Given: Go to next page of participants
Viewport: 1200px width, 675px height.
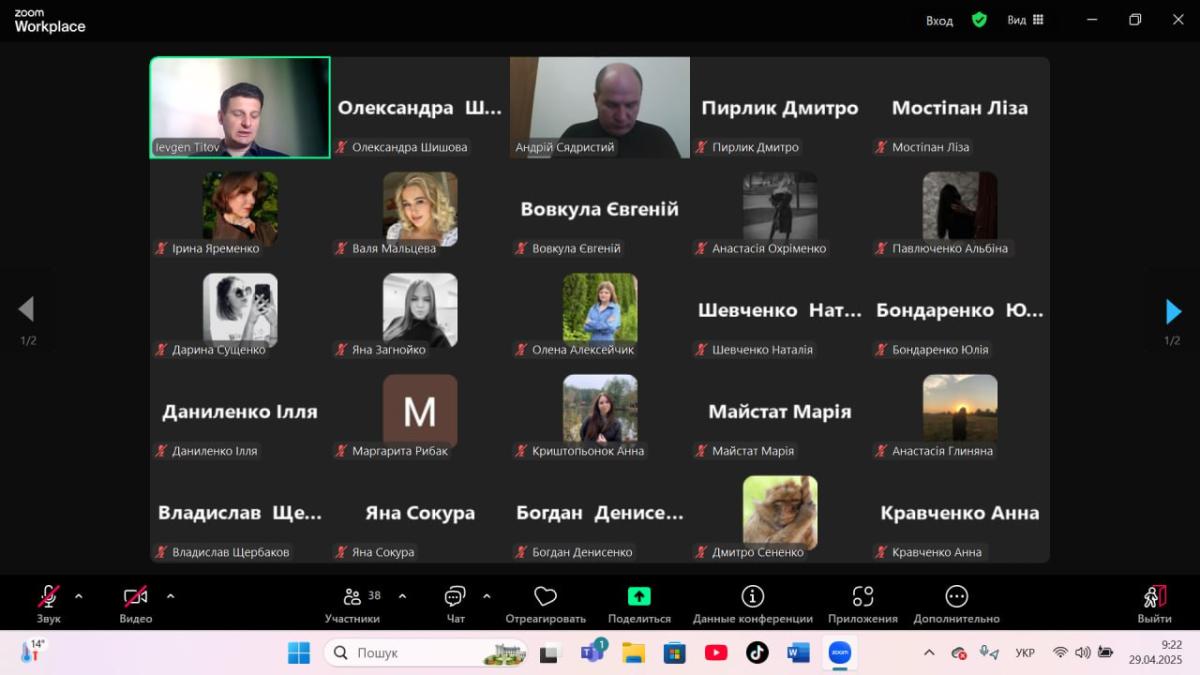Looking at the screenshot, I should 1173,311.
